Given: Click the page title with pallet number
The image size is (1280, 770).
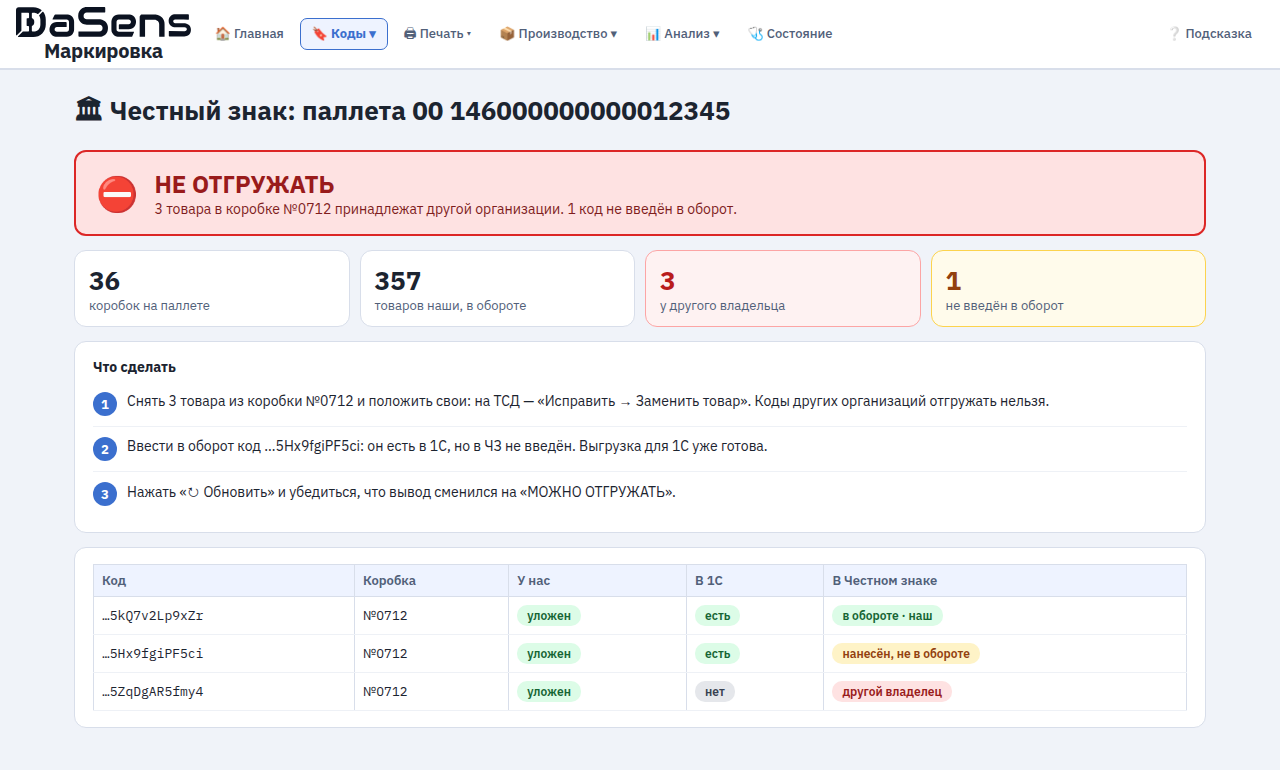Looking at the screenshot, I should [403, 110].
